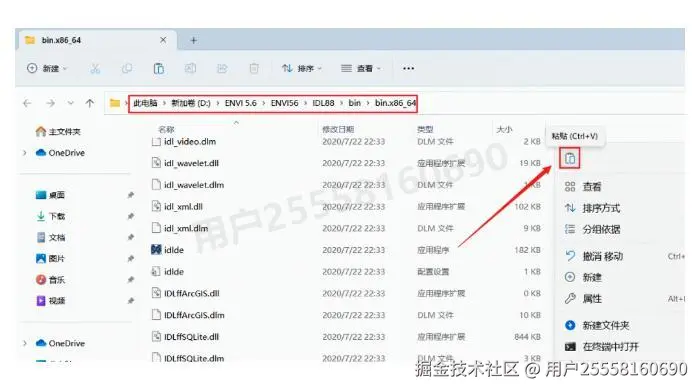Screen dimensions: 700x391
Task: Open 视频 Videos in sidebar
Action: pyautogui.click(x=50, y=301)
